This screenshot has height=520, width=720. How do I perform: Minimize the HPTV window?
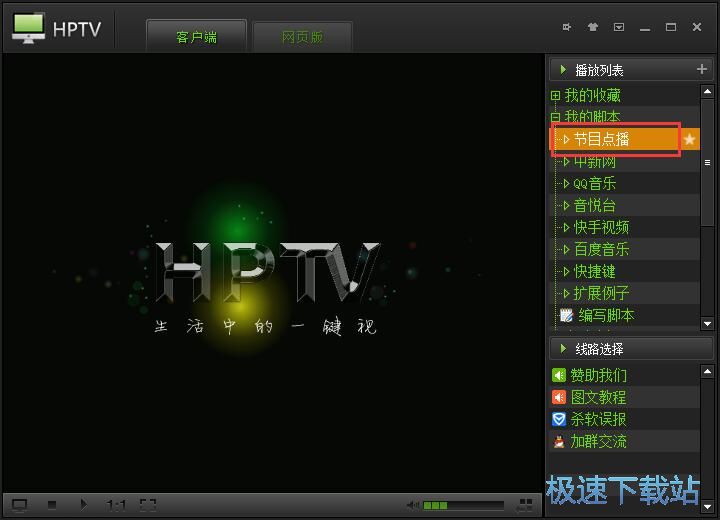point(645,28)
